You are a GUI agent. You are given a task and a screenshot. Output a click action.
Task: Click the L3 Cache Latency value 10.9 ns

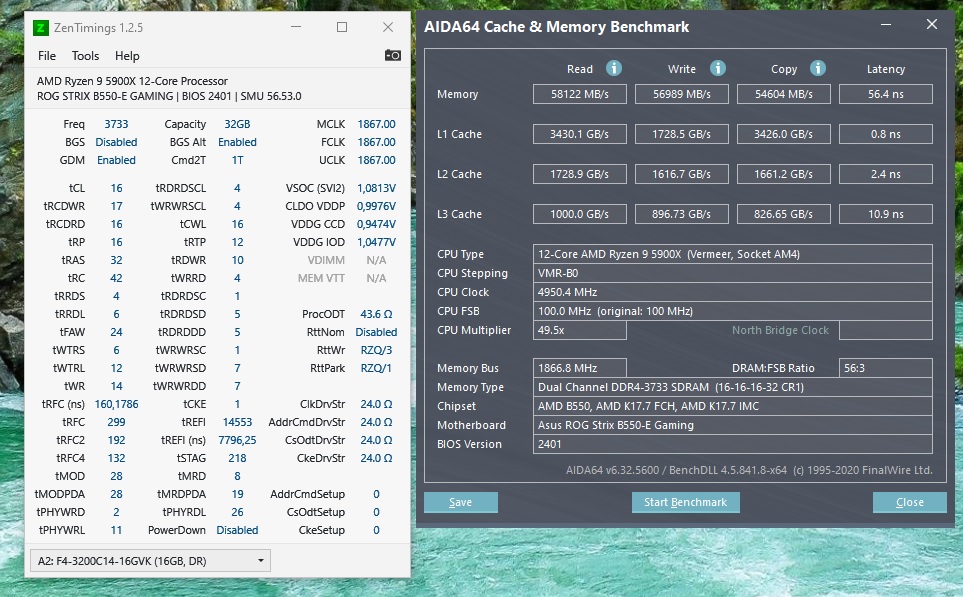click(886, 214)
